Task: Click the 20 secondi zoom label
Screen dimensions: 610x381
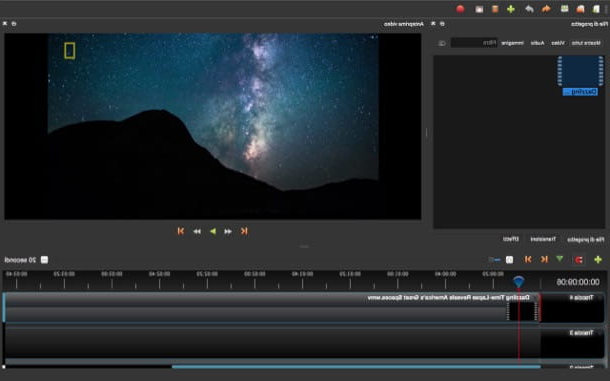Action: pos(20,260)
